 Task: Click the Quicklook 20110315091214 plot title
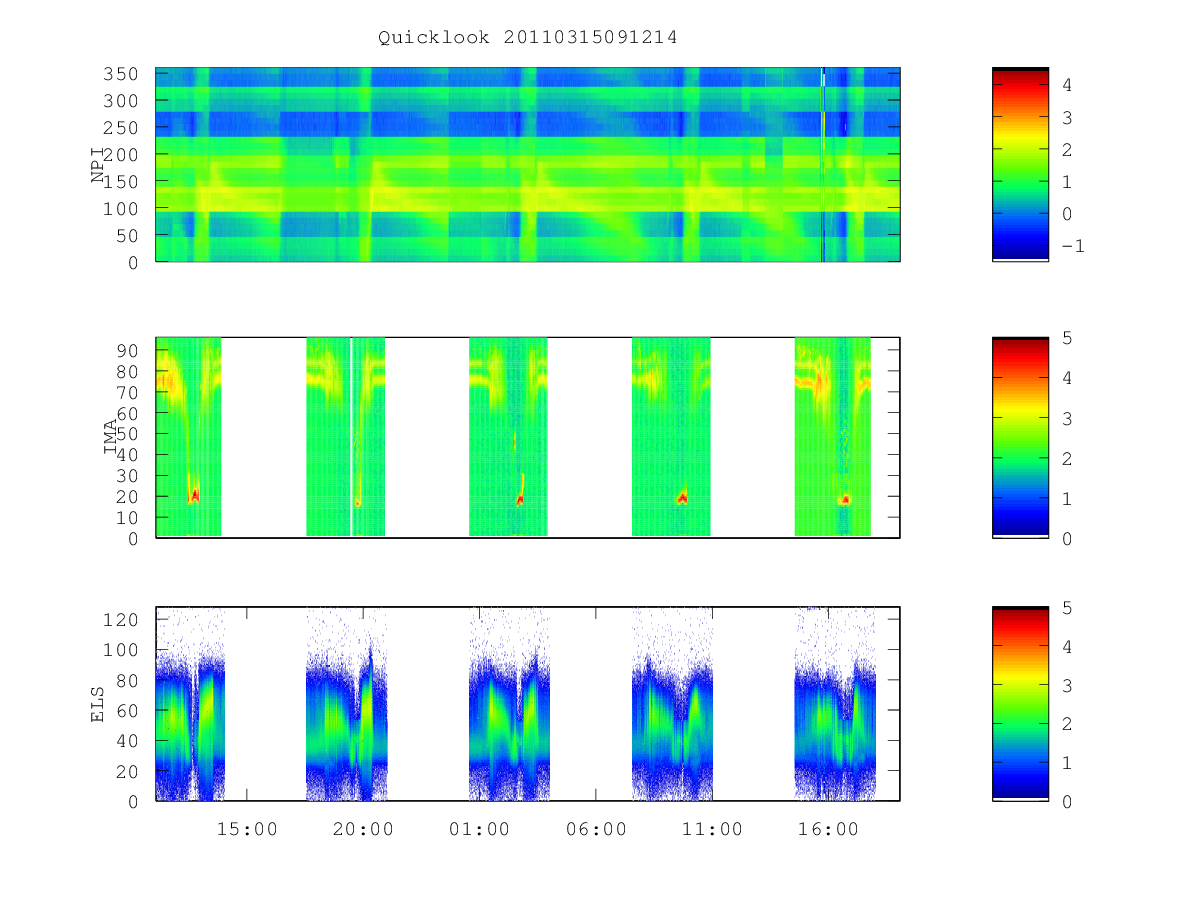tap(528, 38)
